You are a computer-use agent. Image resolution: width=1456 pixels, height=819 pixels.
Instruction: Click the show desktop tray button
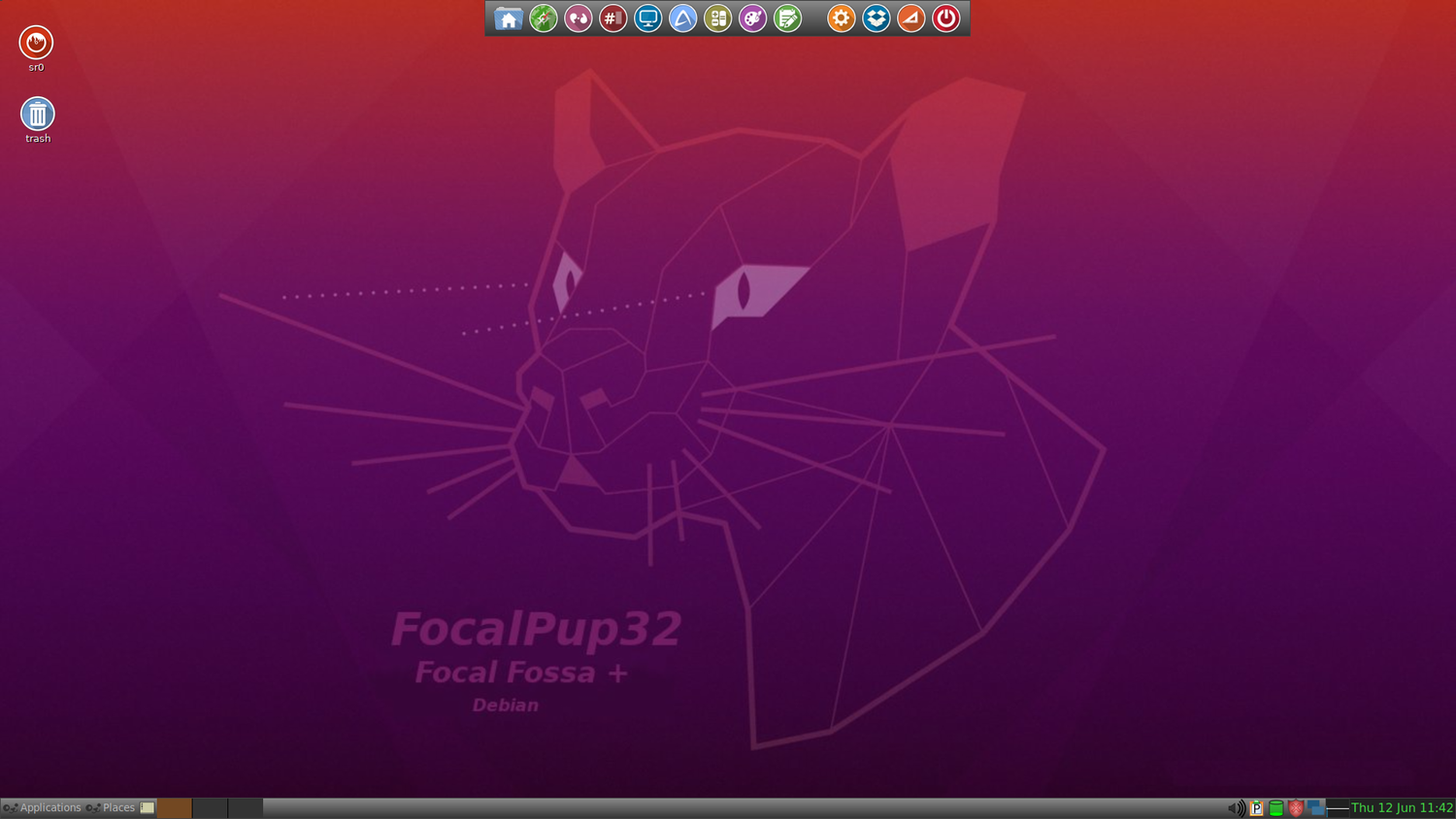148,807
